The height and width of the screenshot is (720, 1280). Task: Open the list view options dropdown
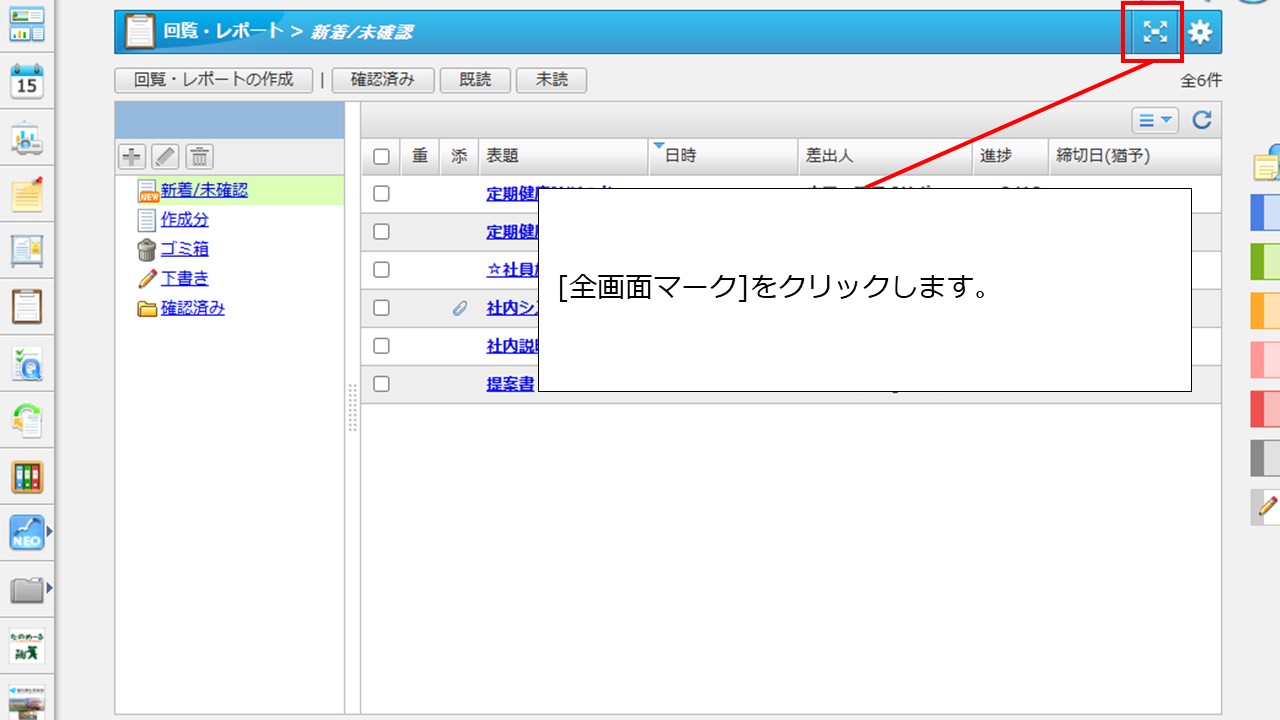coord(1155,120)
